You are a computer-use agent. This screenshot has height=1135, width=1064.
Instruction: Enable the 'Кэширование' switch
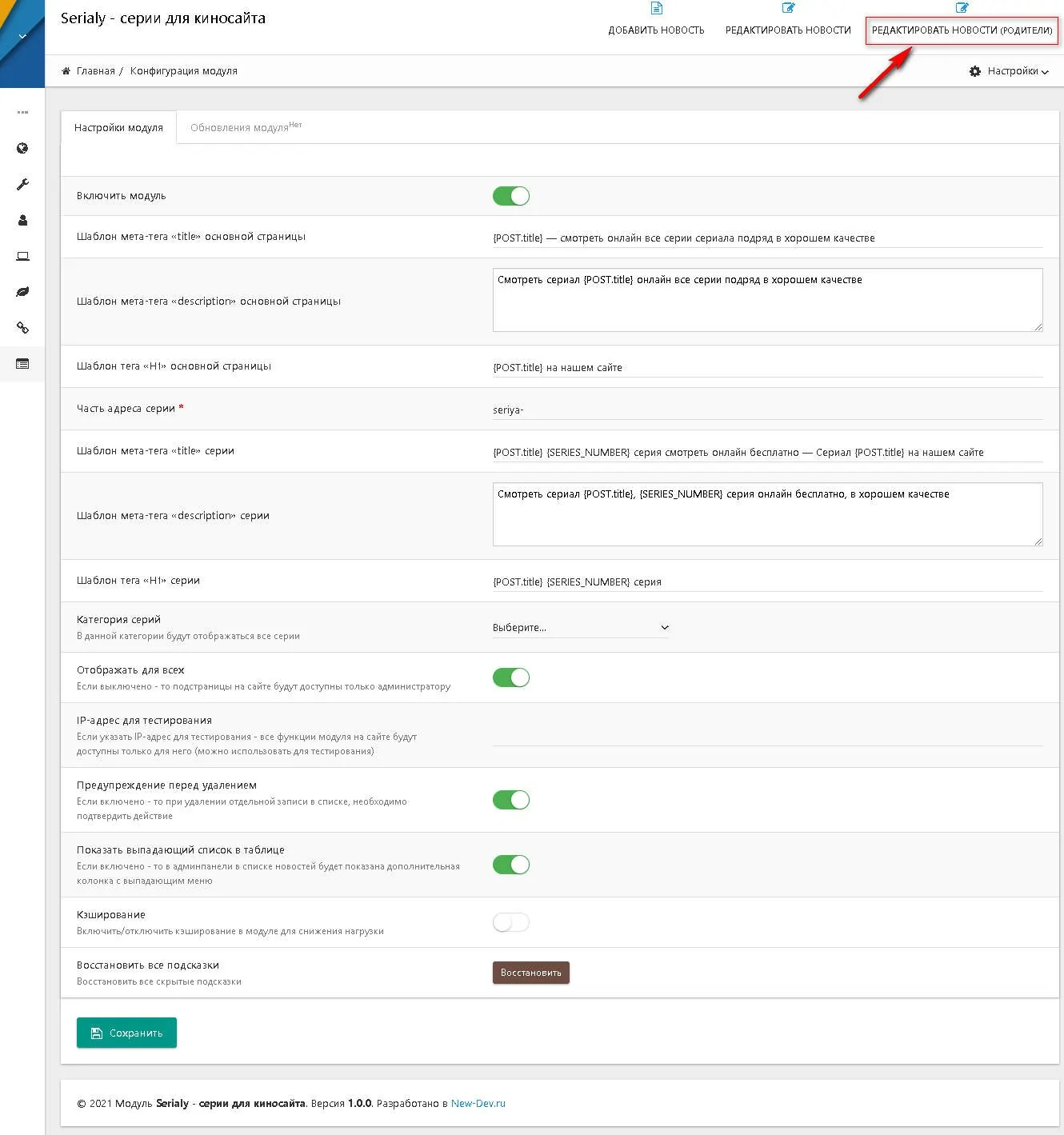pyautogui.click(x=511, y=922)
